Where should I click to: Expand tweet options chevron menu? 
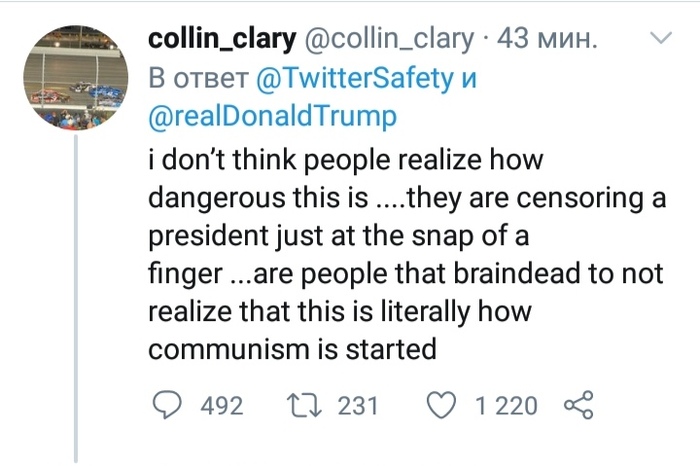coord(660,37)
